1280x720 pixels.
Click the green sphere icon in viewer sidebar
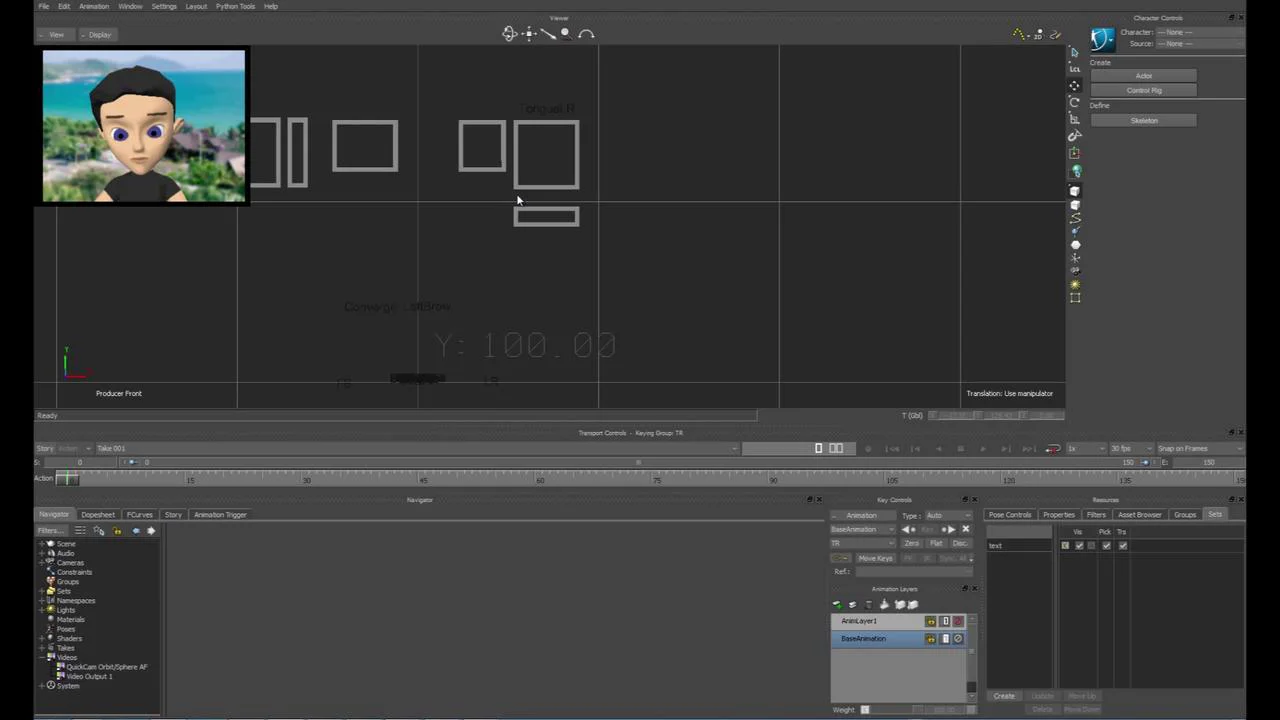[1076, 171]
